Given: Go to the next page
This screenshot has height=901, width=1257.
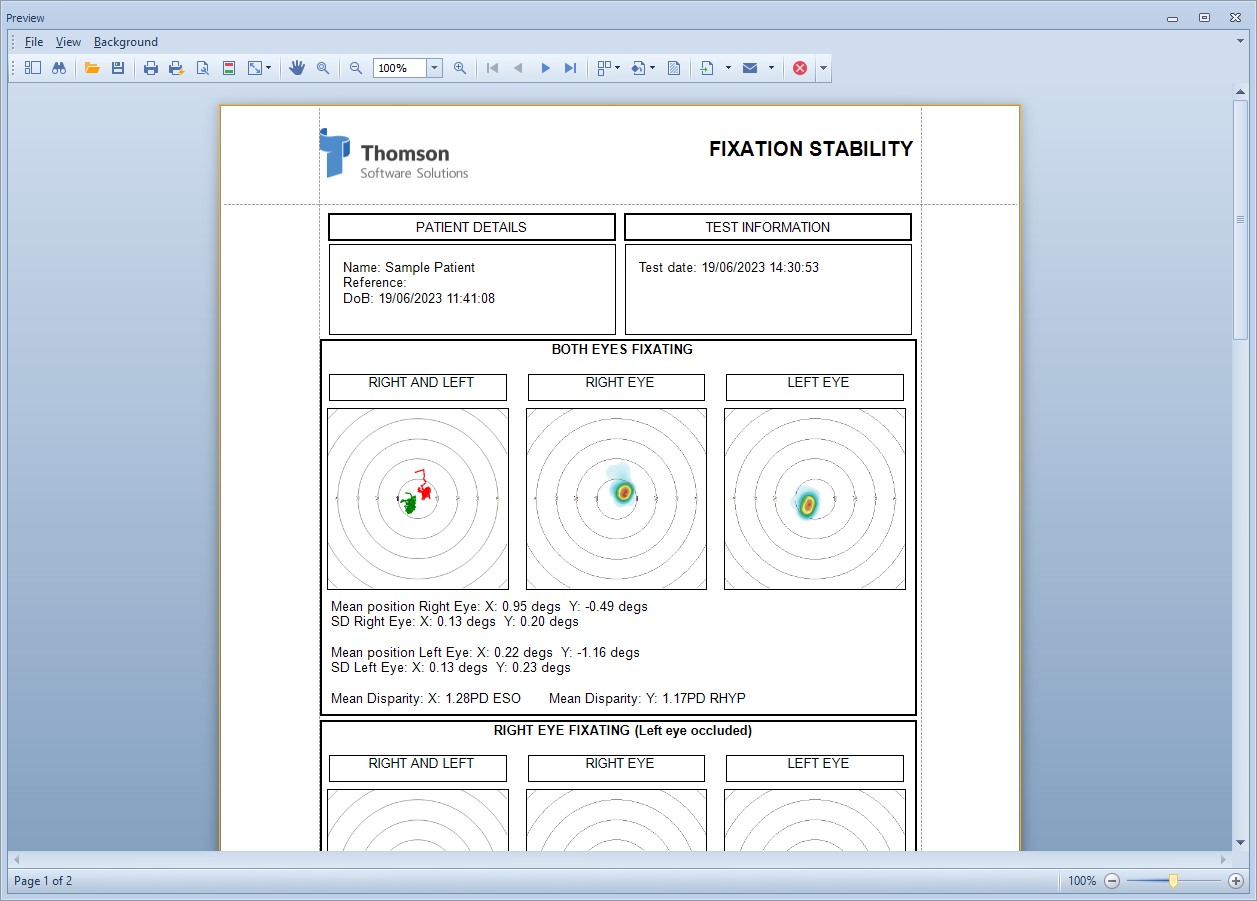Looking at the screenshot, I should pyautogui.click(x=545, y=68).
